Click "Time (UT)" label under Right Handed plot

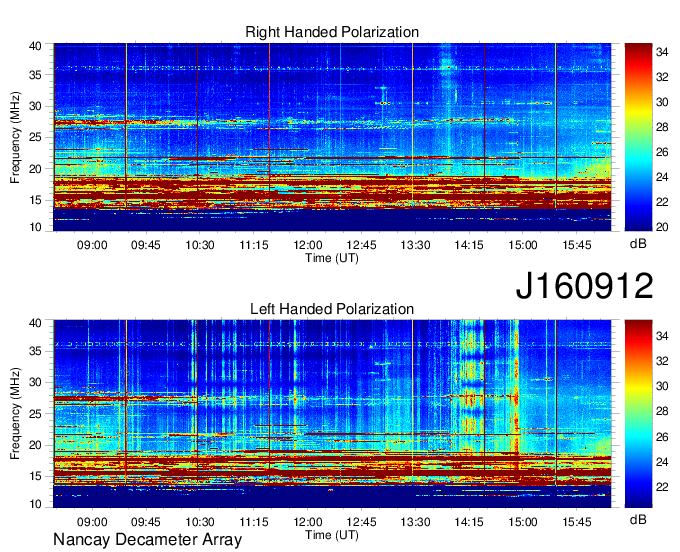click(332, 258)
